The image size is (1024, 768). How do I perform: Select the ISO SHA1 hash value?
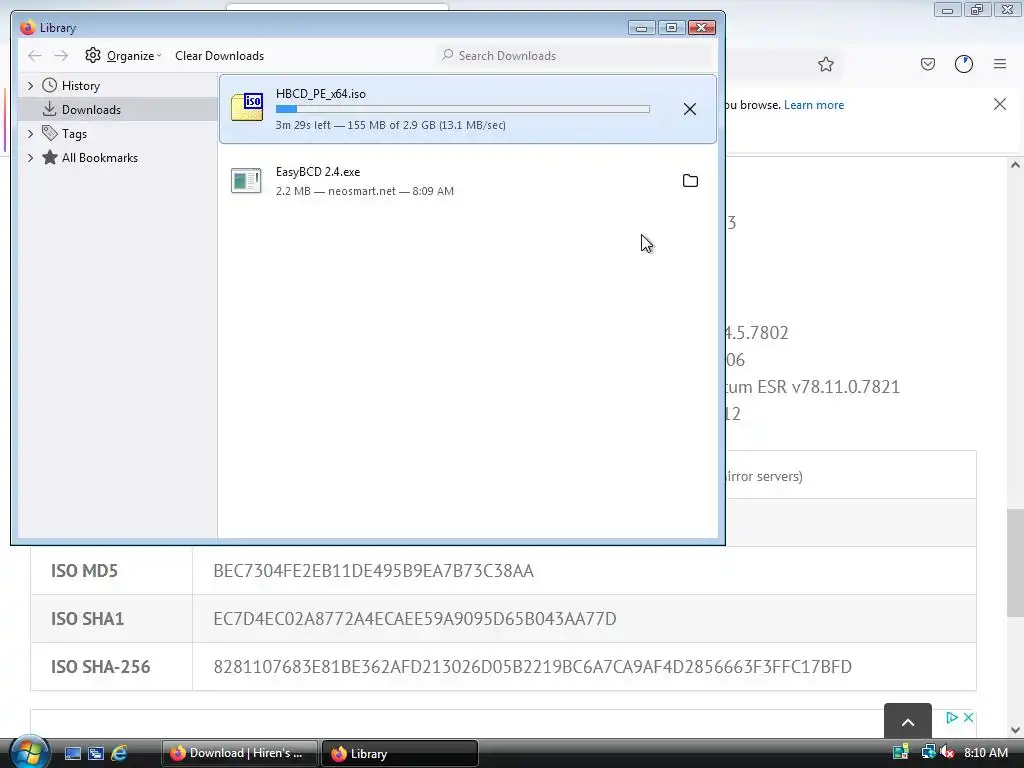pos(415,618)
